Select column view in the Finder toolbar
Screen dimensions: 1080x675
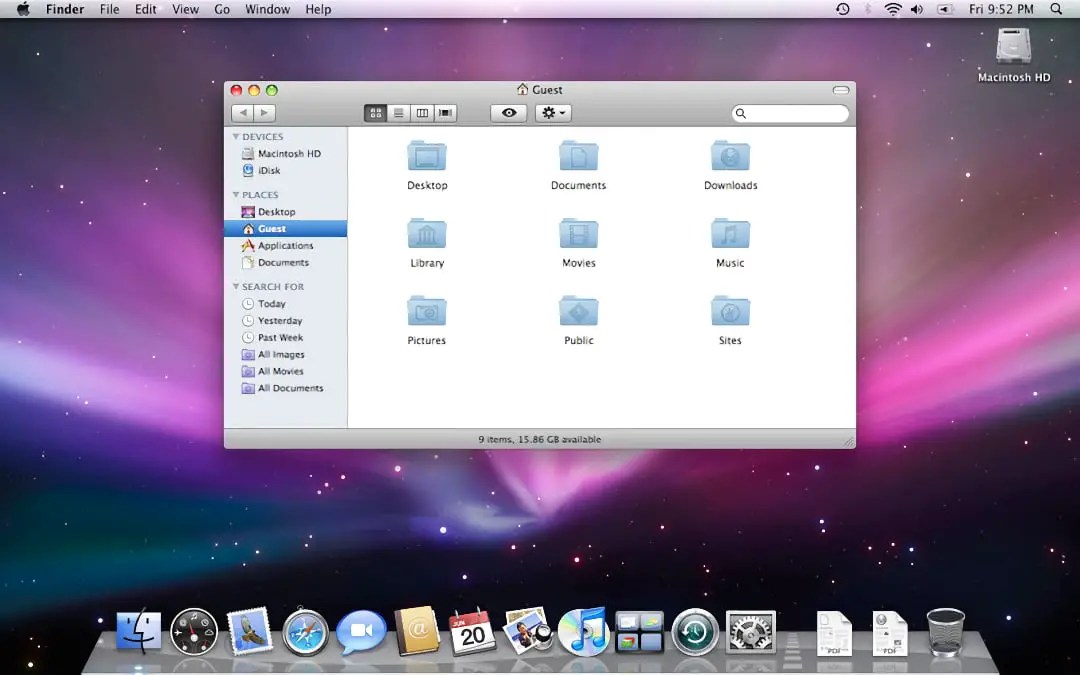point(421,112)
